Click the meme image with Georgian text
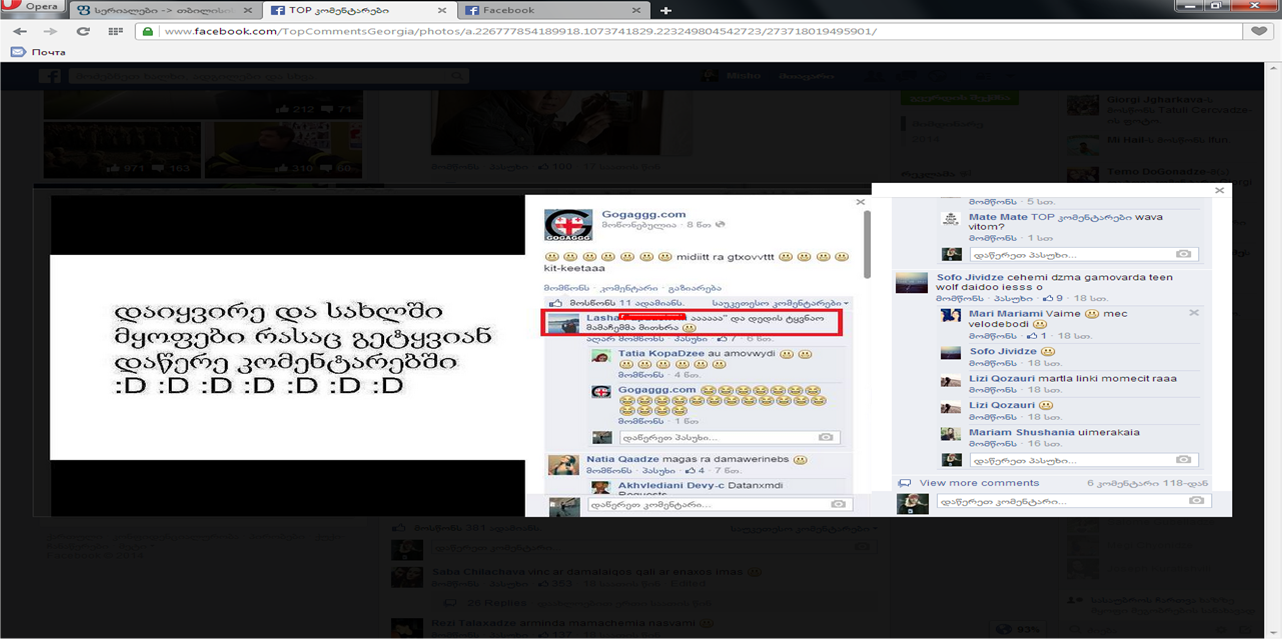This screenshot has width=1282, height=639. [288, 357]
